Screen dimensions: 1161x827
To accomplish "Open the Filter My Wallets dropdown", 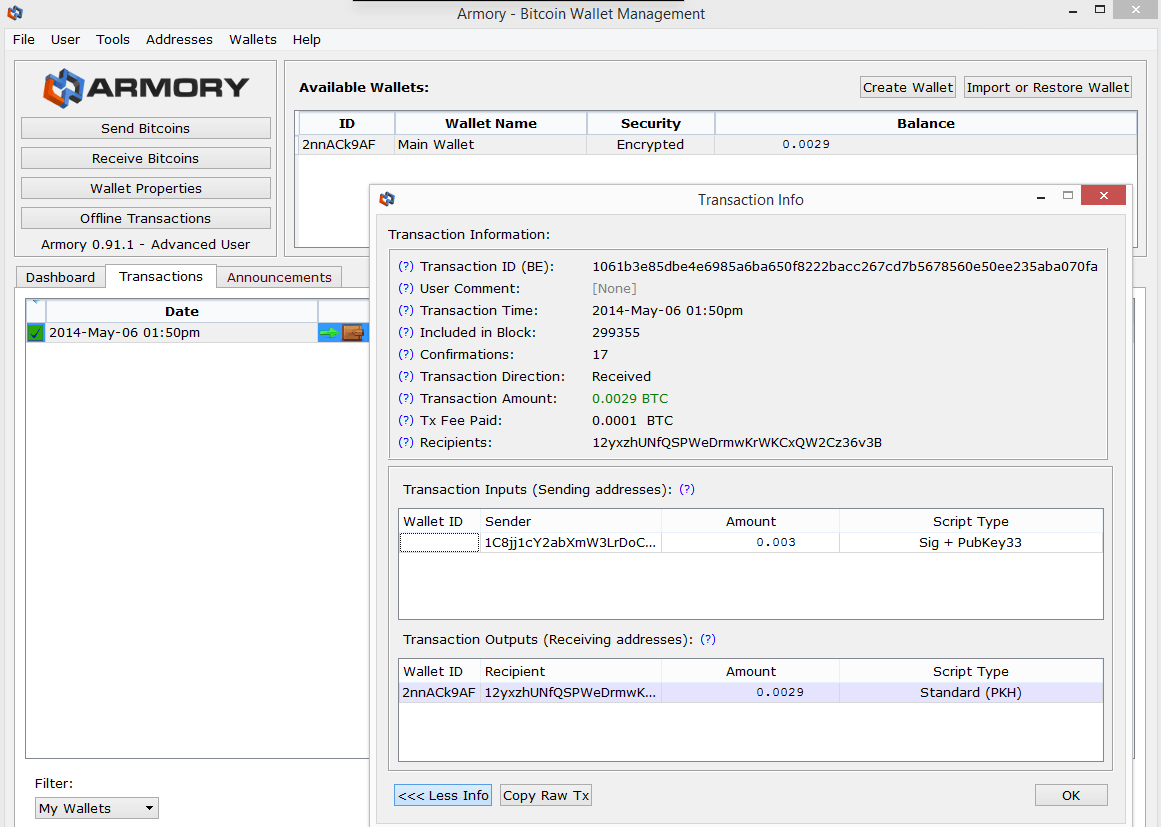I will (97, 808).
